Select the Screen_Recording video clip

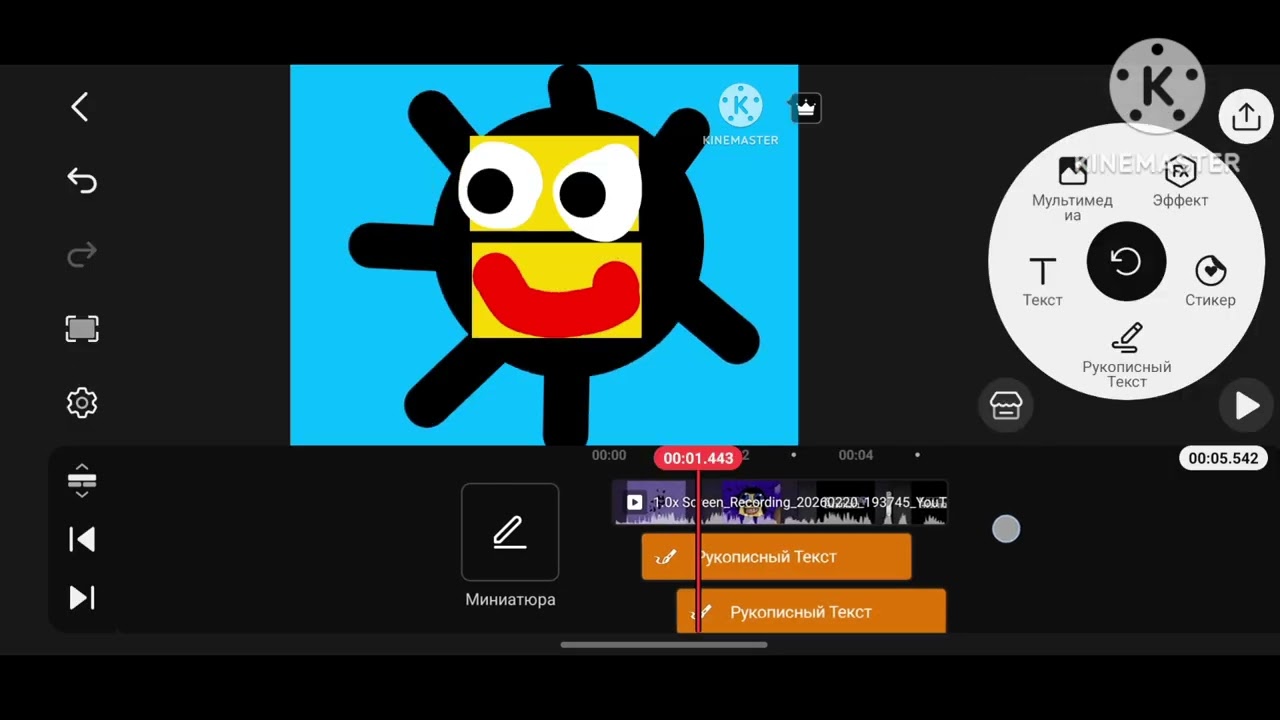click(x=780, y=503)
